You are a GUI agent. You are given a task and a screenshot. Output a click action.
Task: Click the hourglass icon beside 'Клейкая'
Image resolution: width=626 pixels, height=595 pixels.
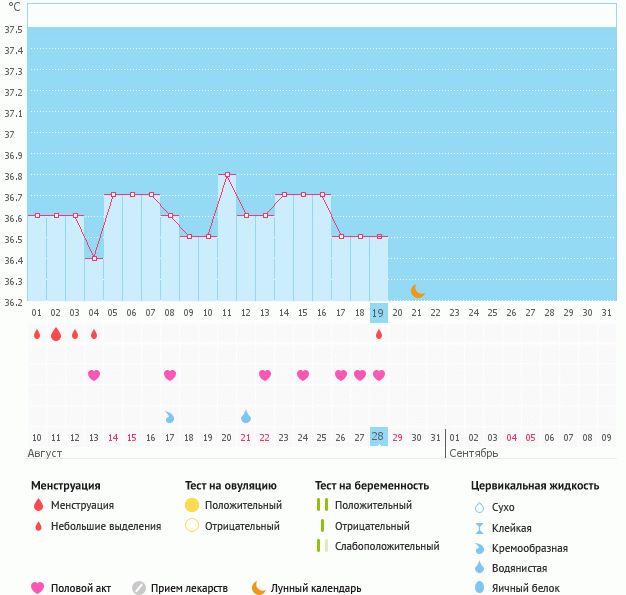479,528
